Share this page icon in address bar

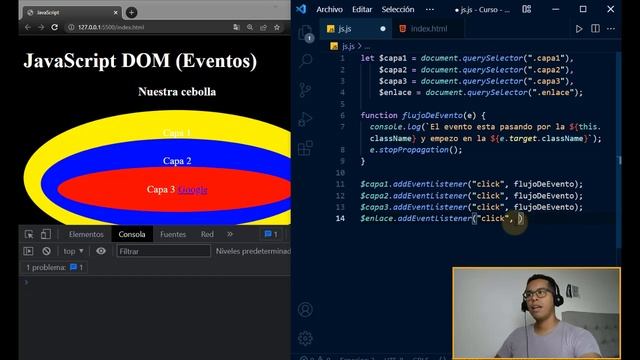[263, 27]
